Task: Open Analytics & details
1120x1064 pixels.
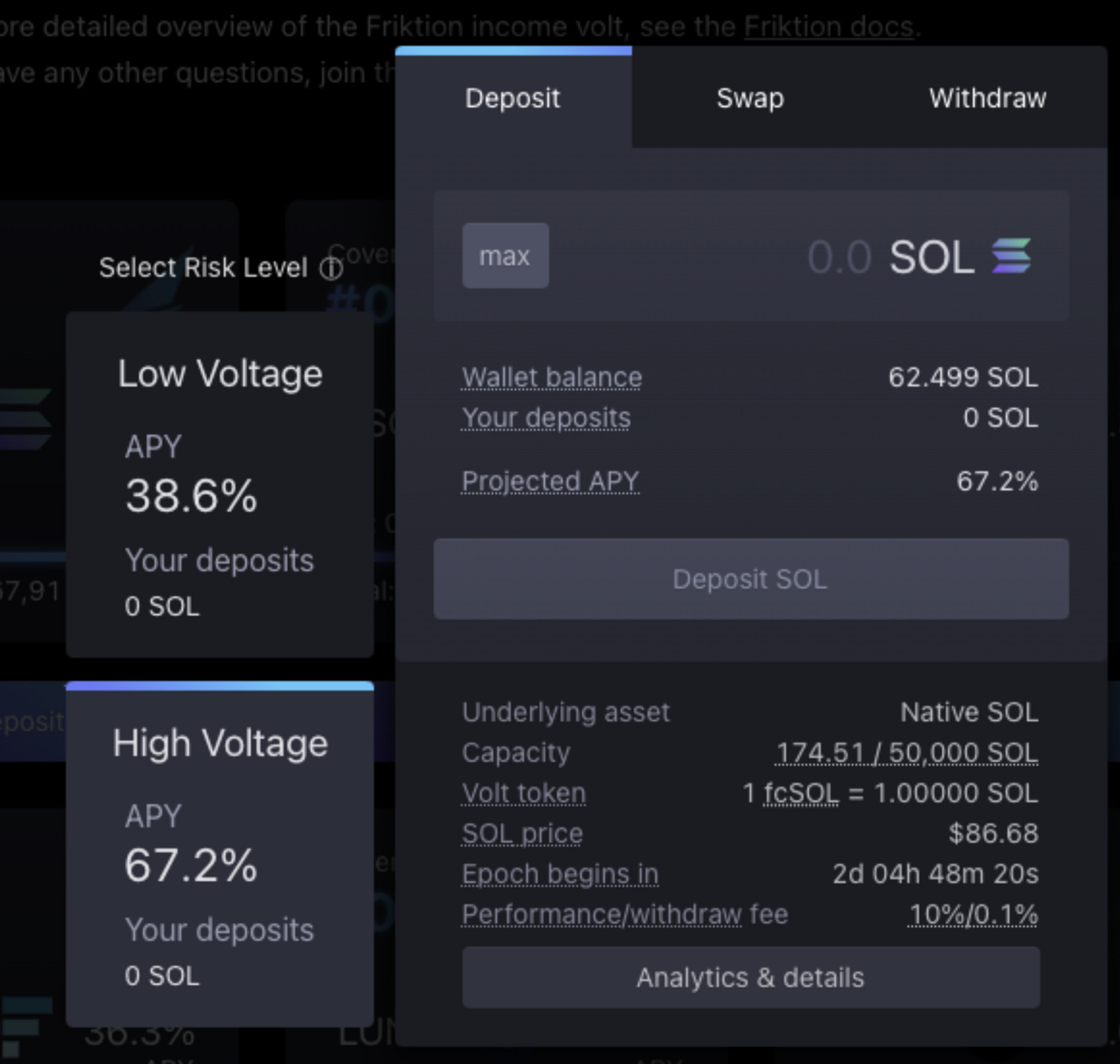Action: [x=751, y=978]
